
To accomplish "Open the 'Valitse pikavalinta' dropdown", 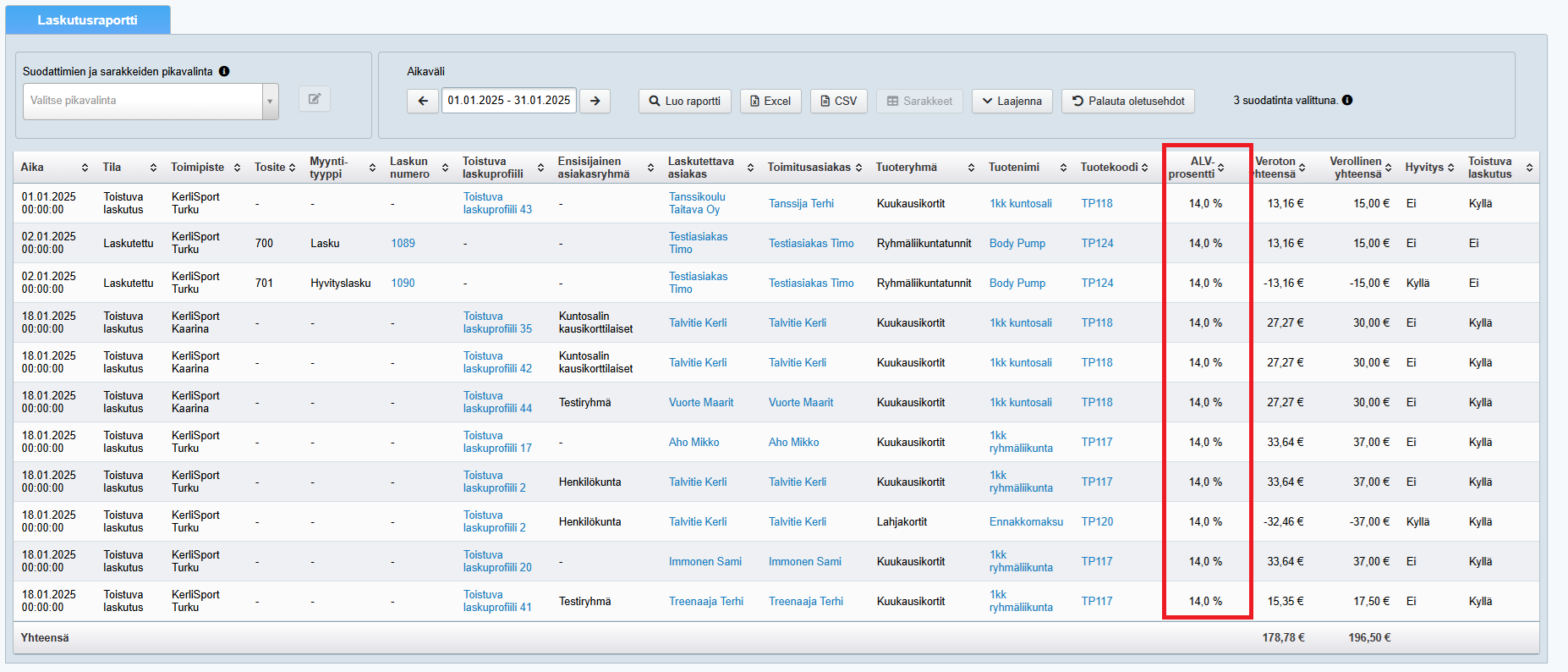I will (151, 101).
